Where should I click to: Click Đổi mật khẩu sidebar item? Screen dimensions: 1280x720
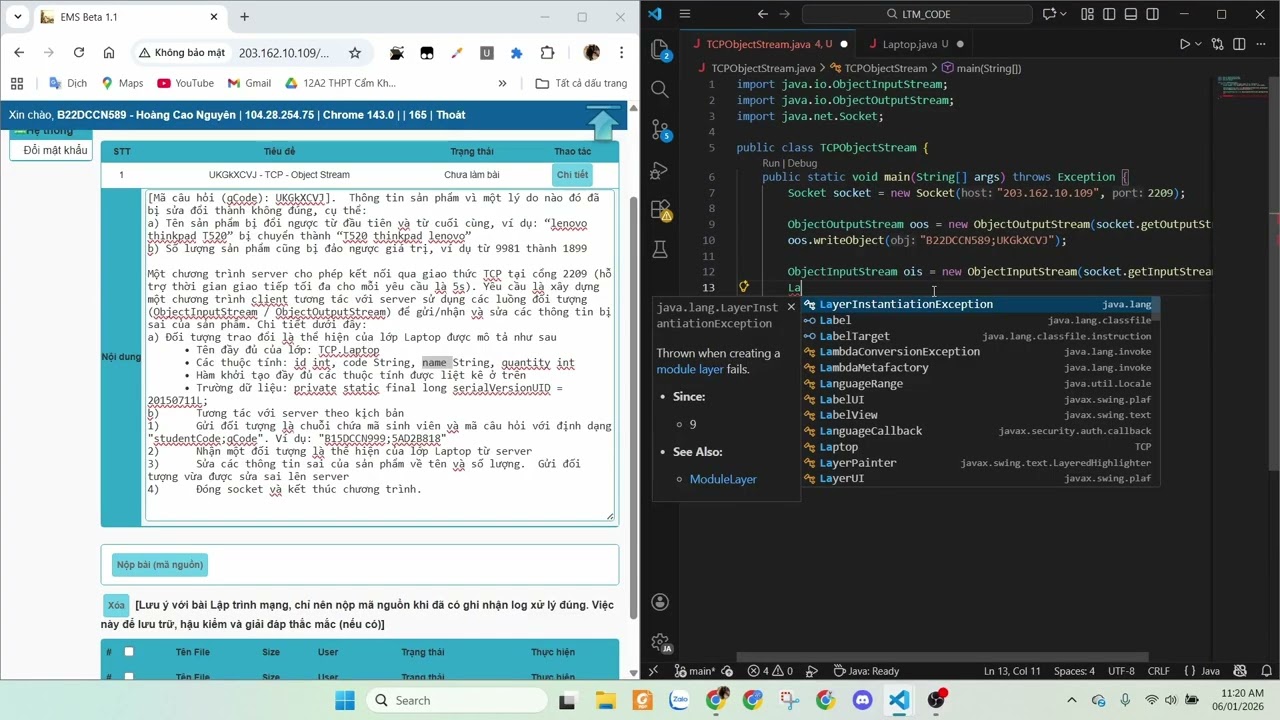[x=55, y=150]
